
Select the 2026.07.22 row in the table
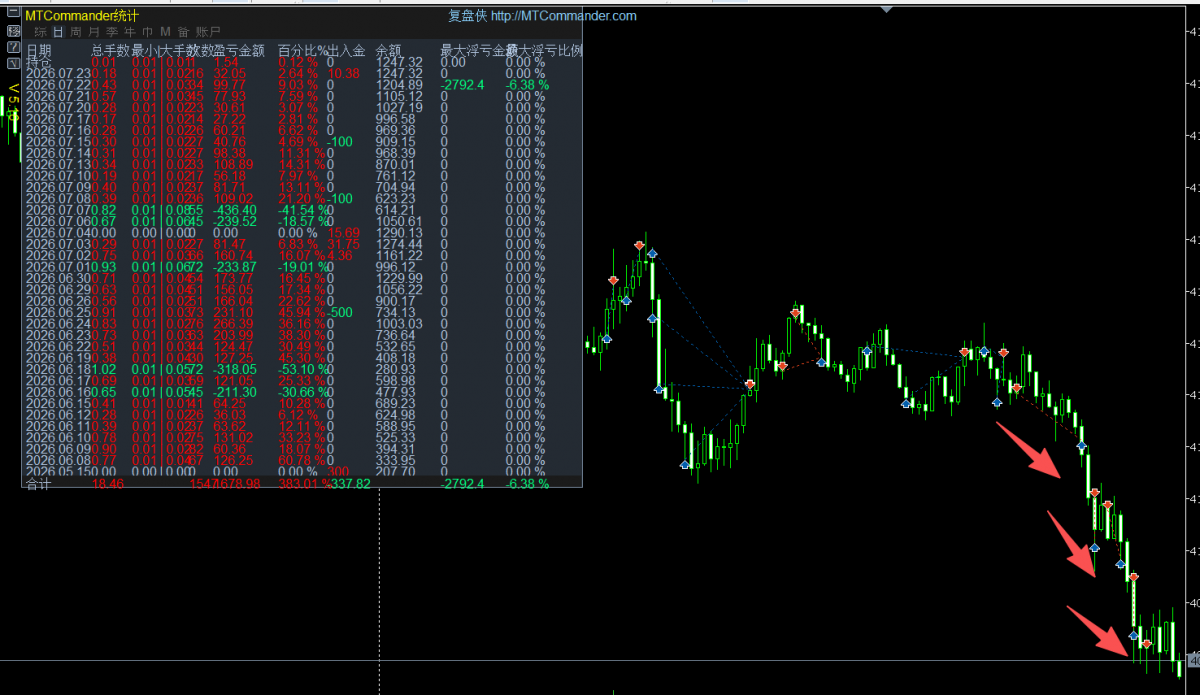[301, 85]
